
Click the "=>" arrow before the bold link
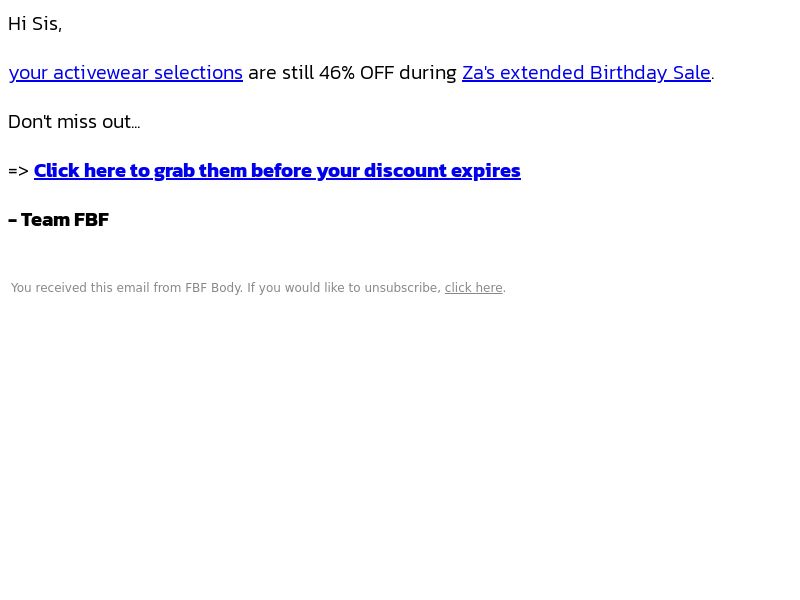tap(18, 171)
